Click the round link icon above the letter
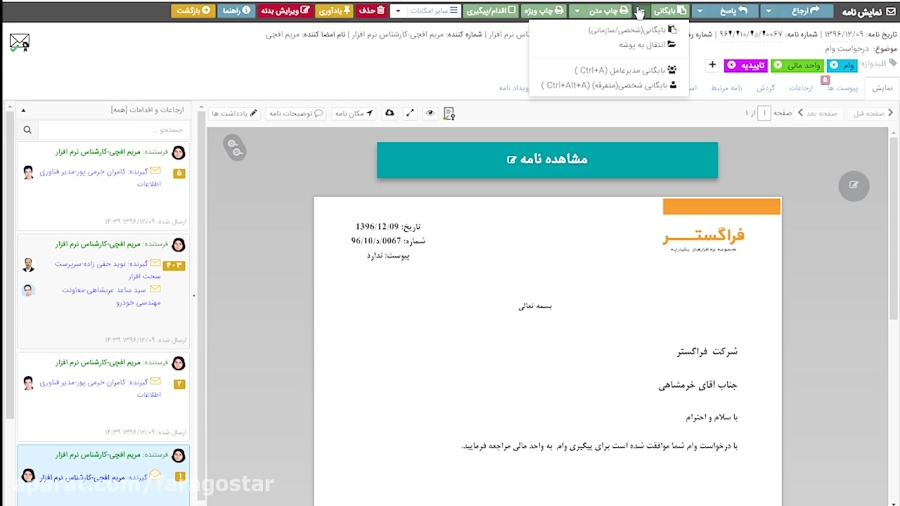The height and width of the screenshot is (506, 900). click(x=235, y=148)
